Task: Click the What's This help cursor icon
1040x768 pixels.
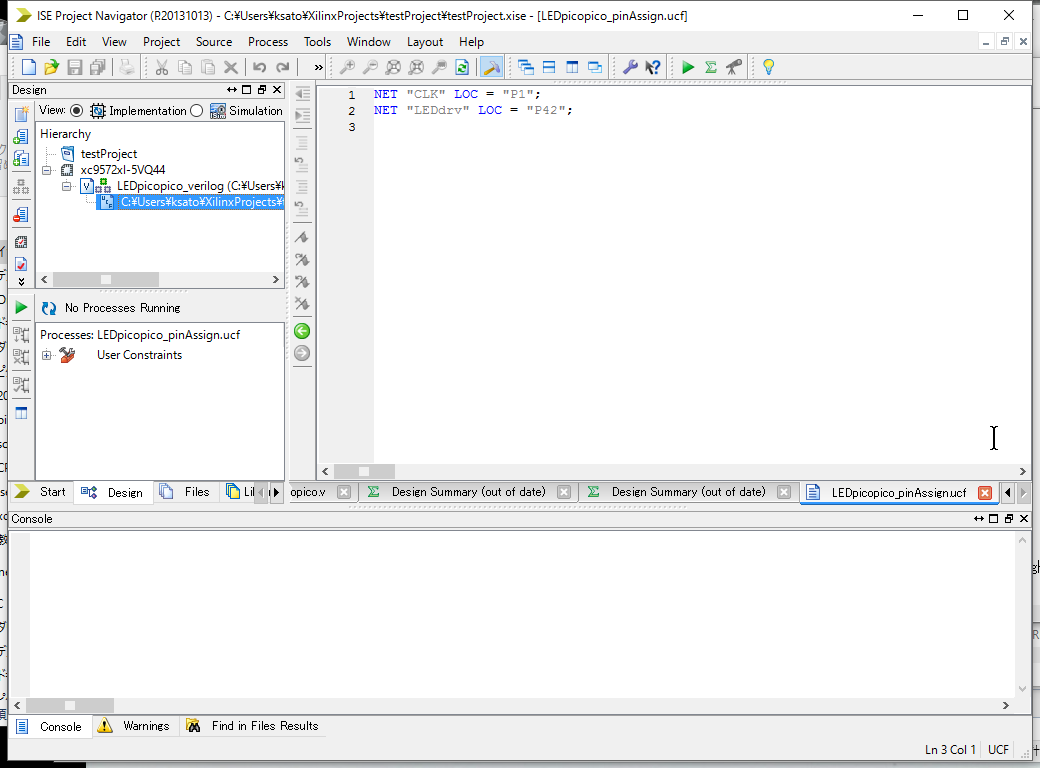Action: [653, 67]
